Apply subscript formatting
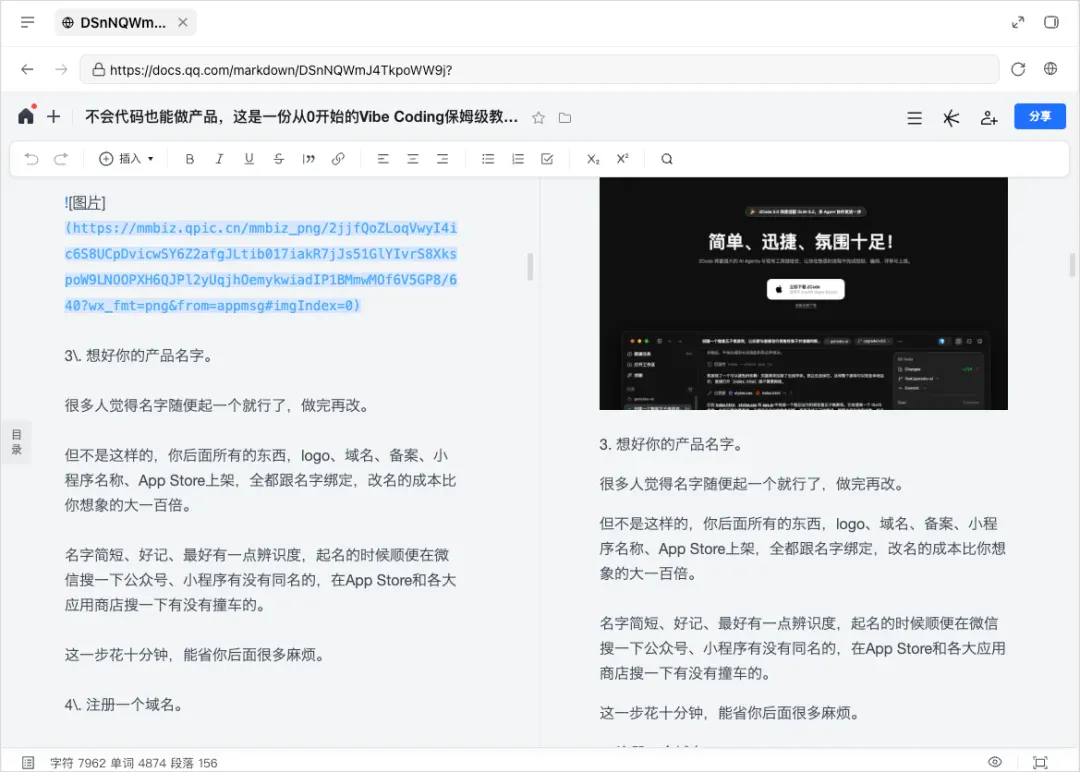The height and width of the screenshot is (772, 1080). pos(593,159)
